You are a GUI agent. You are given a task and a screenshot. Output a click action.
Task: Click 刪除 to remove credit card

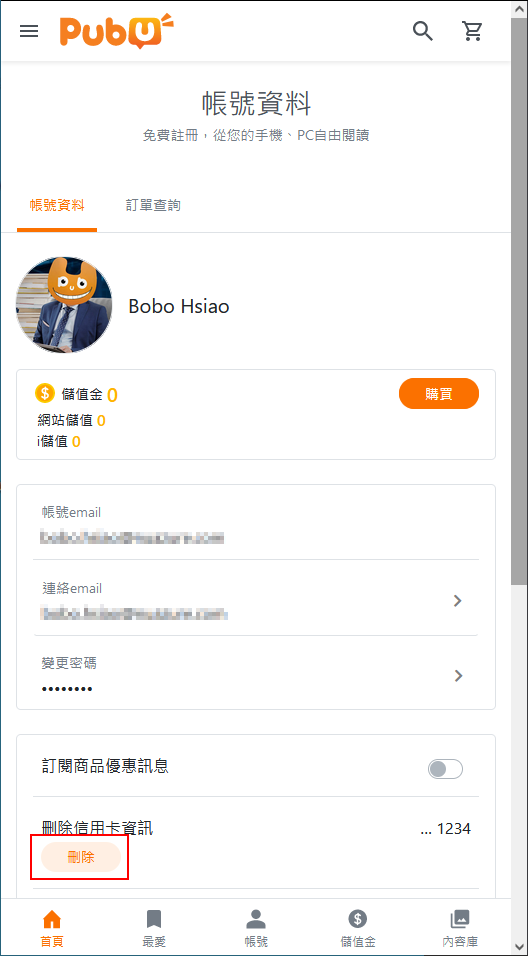pos(80,857)
